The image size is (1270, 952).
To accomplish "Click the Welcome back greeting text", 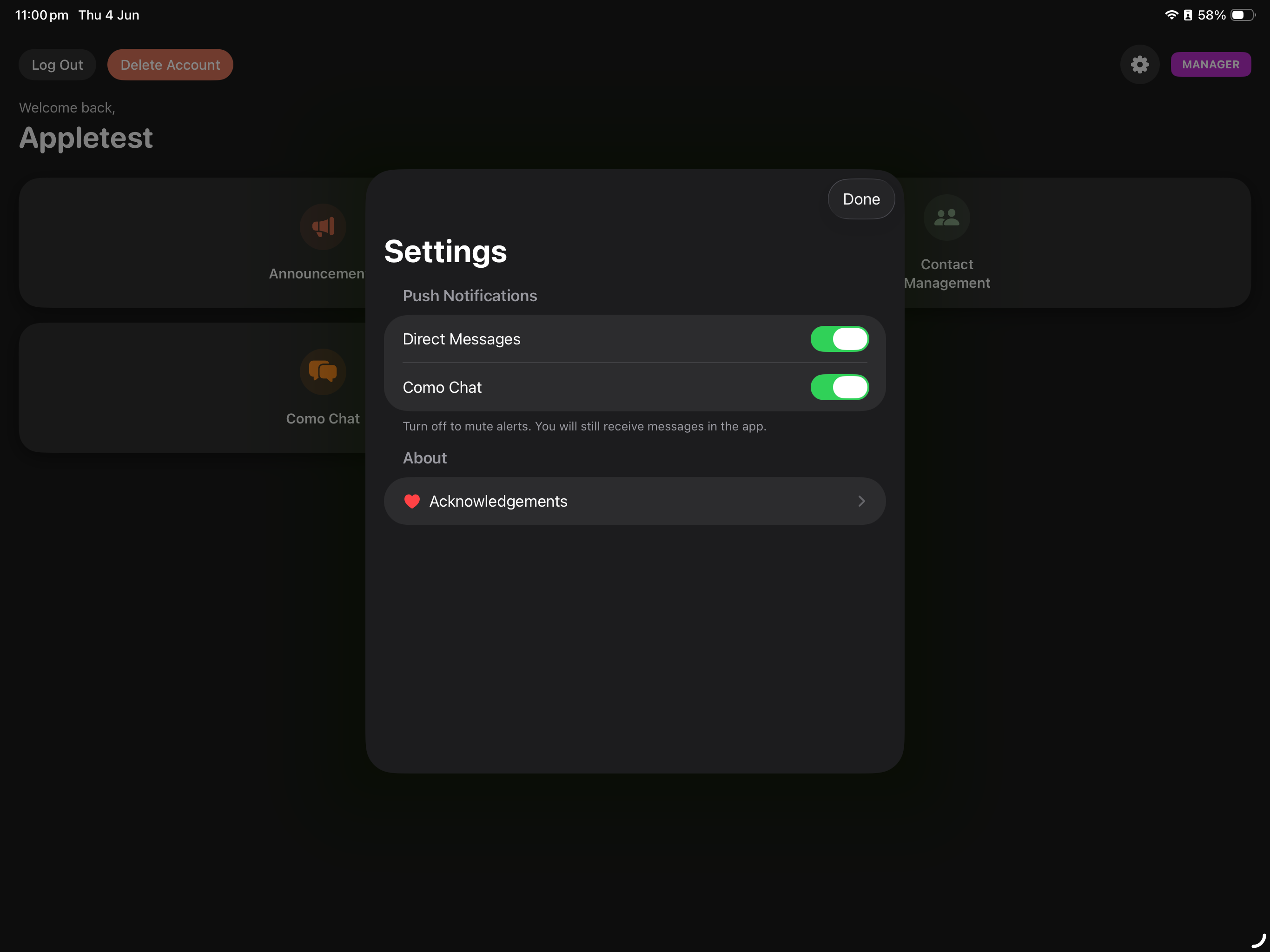I will 66,107.
